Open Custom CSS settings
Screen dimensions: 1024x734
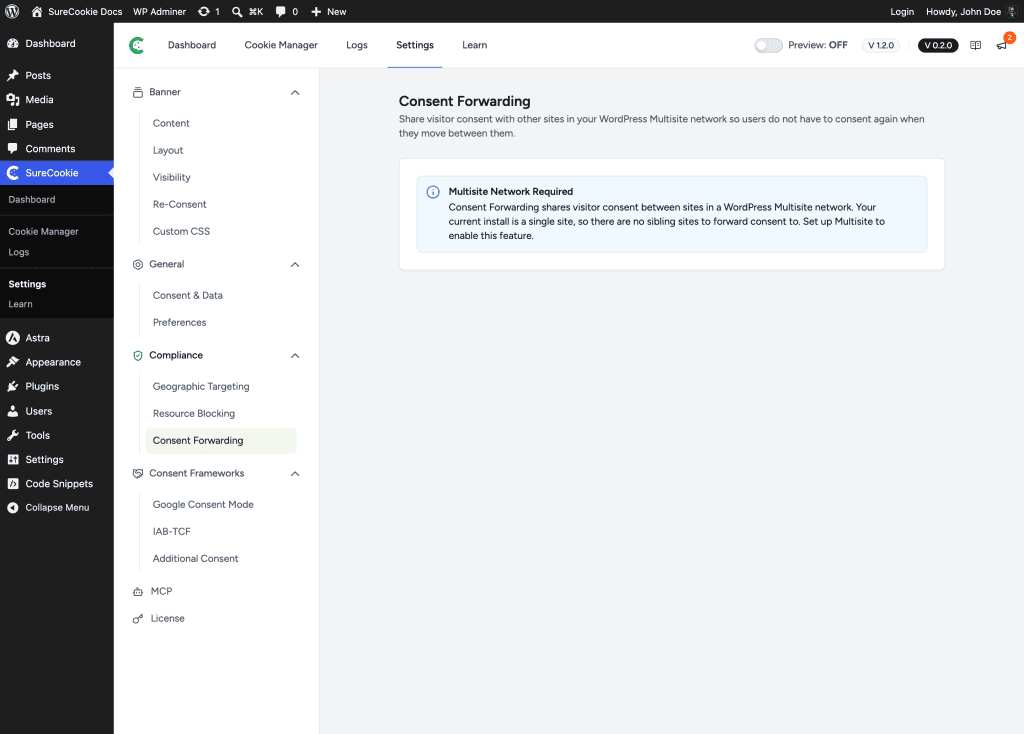(x=182, y=231)
